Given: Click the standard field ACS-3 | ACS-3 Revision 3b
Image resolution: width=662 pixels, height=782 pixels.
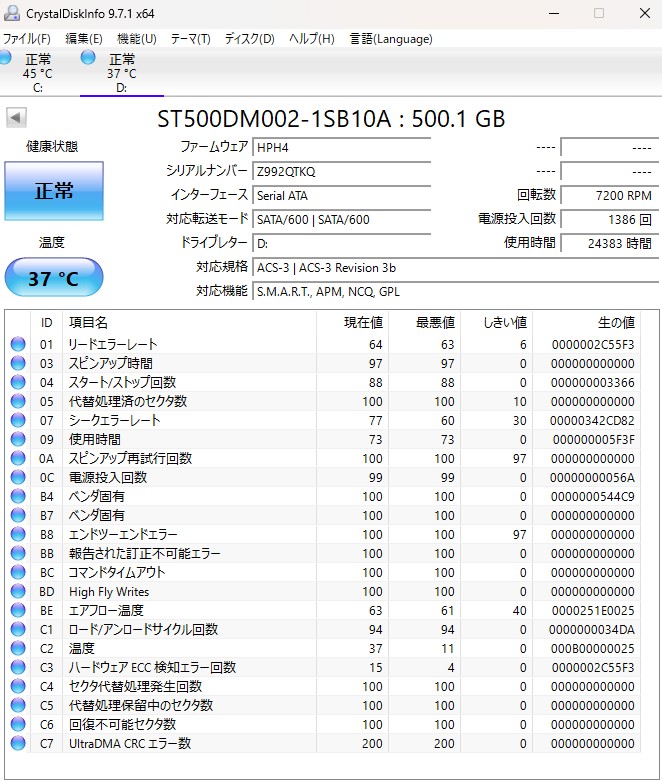Looking at the screenshot, I should 455,267.
